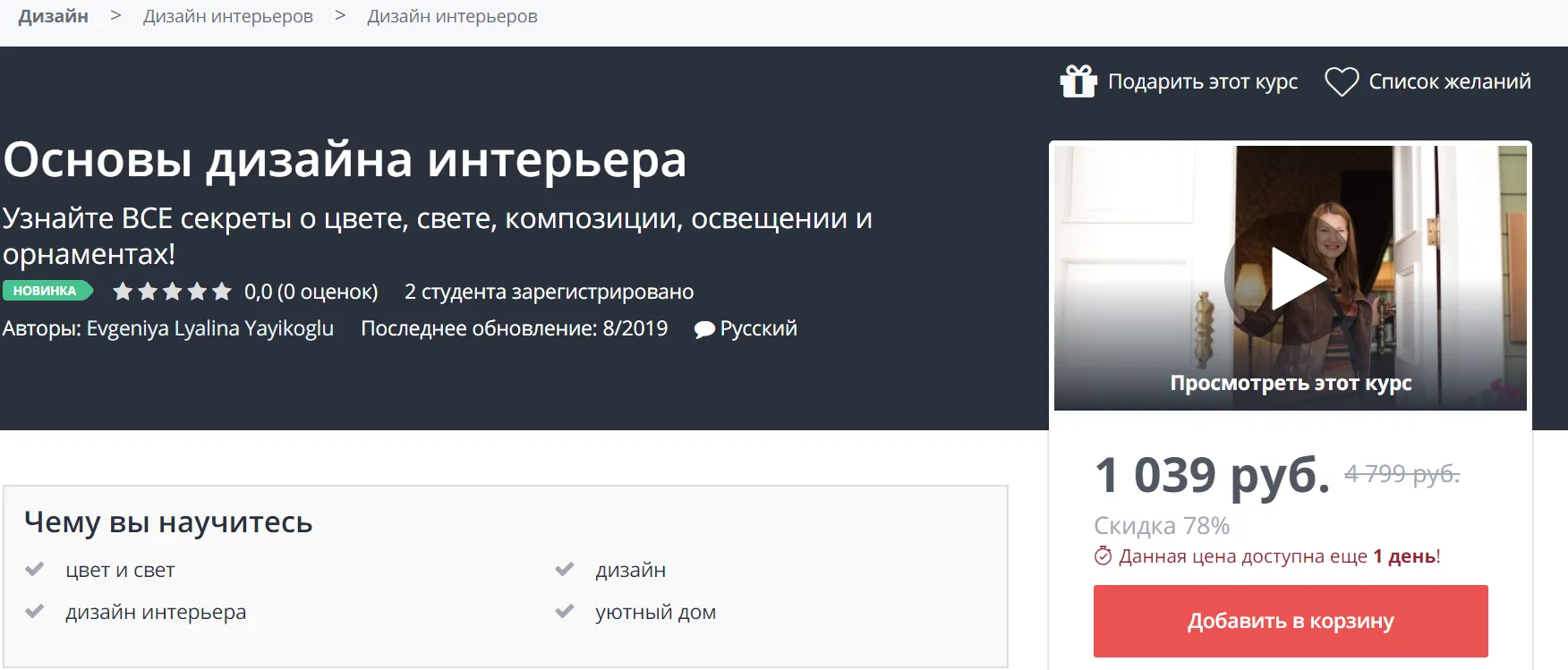Click the five-star rating icons
Image resolution: width=1568 pixels, height=670 pixels.
pyautogui.click(x=173, y=292)
